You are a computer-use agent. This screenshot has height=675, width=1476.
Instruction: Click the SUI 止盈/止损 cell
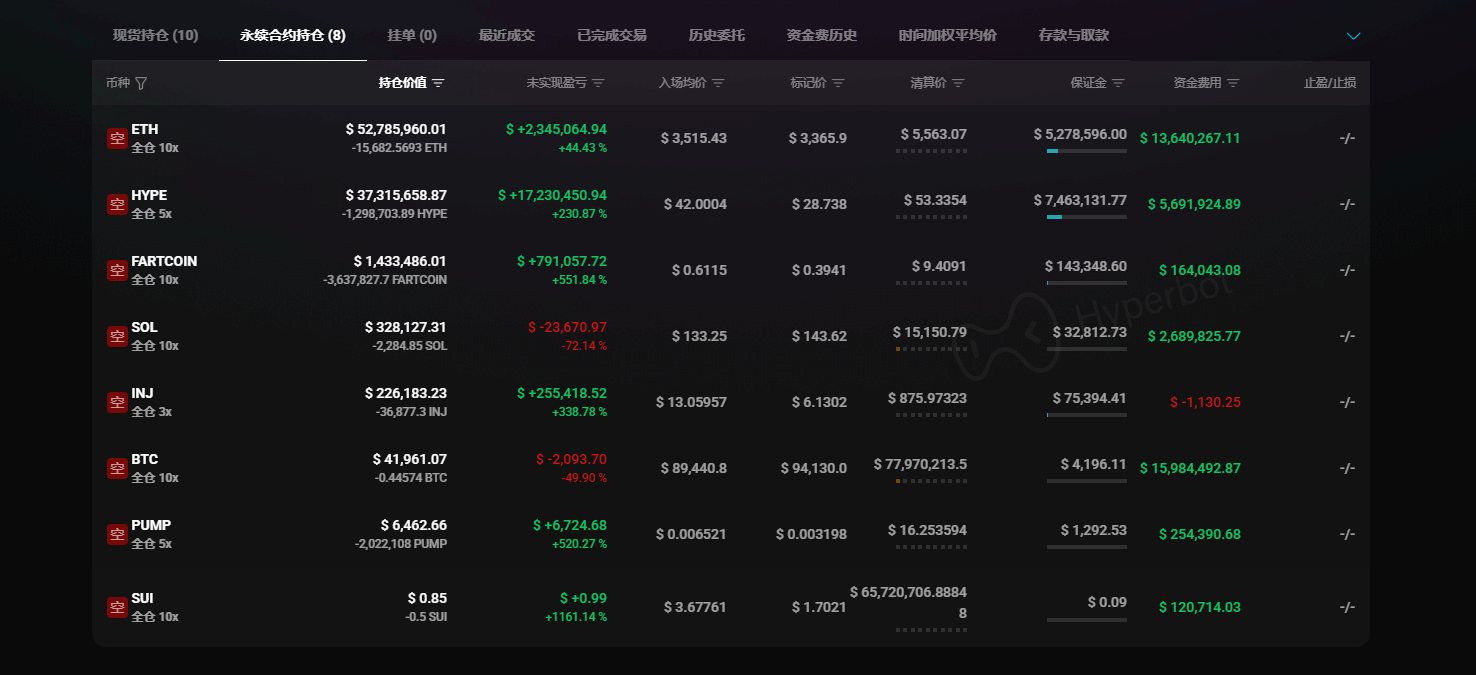tap(1346, 607)
